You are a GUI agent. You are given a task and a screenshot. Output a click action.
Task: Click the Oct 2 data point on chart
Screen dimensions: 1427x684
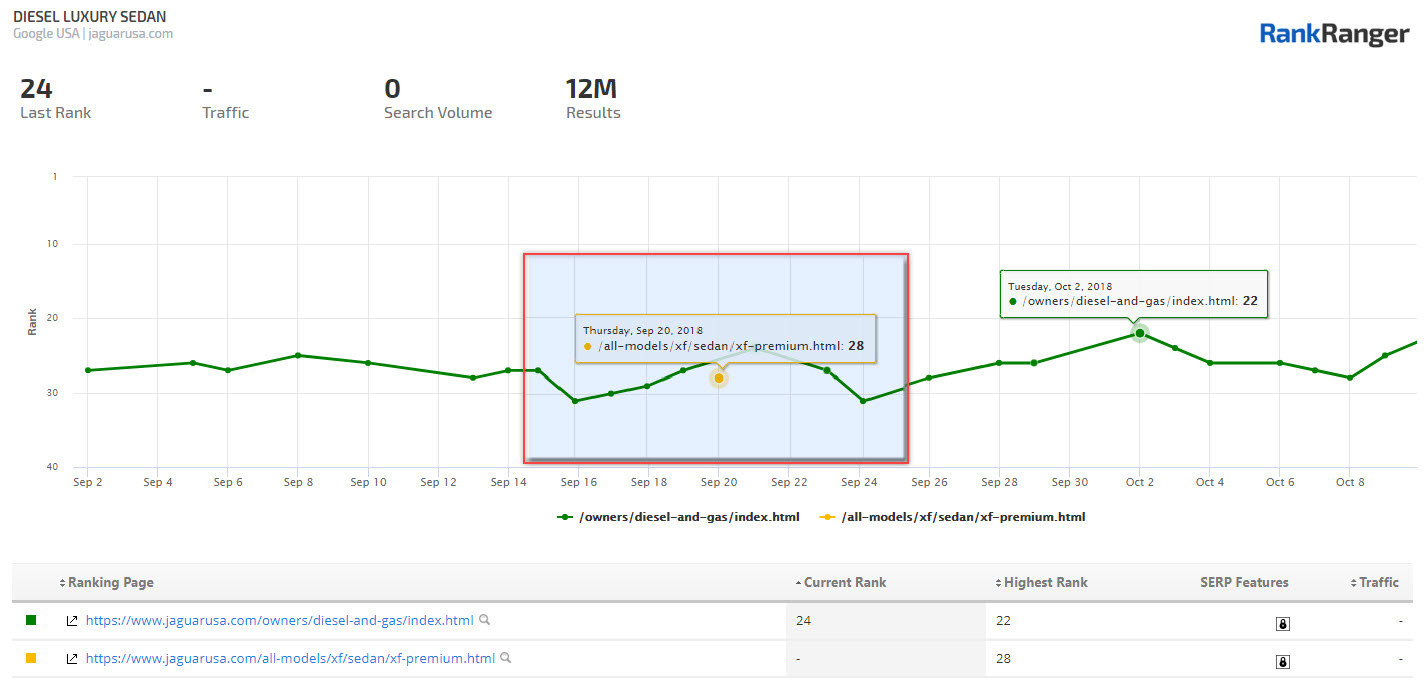[x=1140, y=333]
